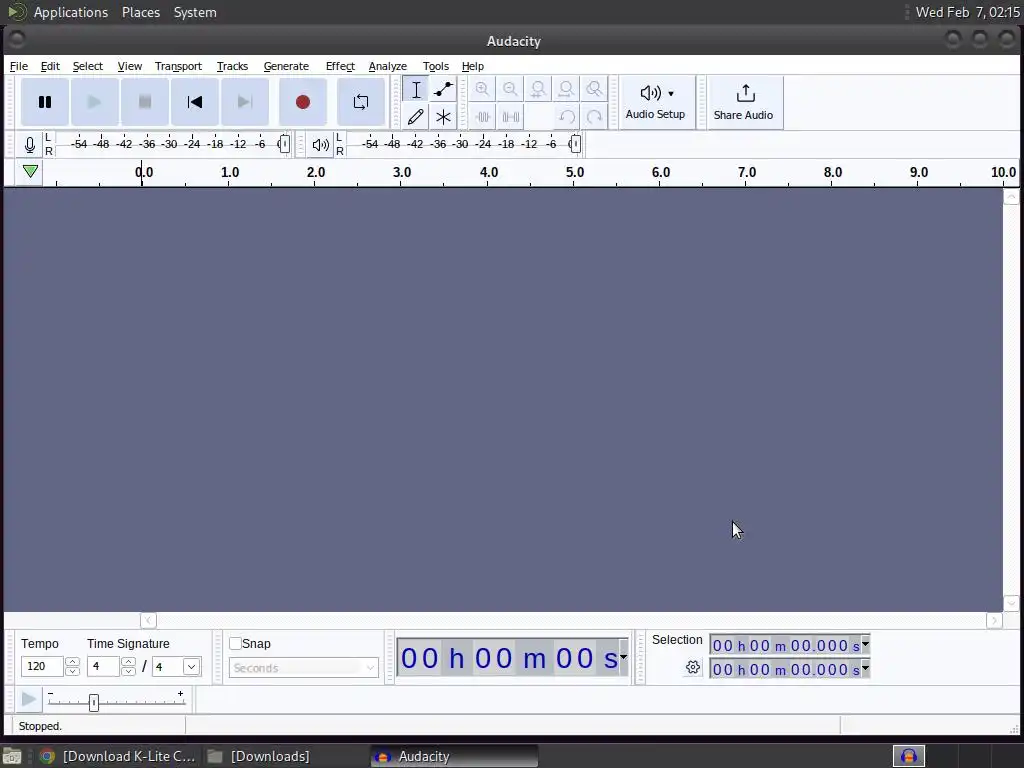Screen dimensions: 1024x768
Task: Open the View menu
Action: (x=129, y=66)
